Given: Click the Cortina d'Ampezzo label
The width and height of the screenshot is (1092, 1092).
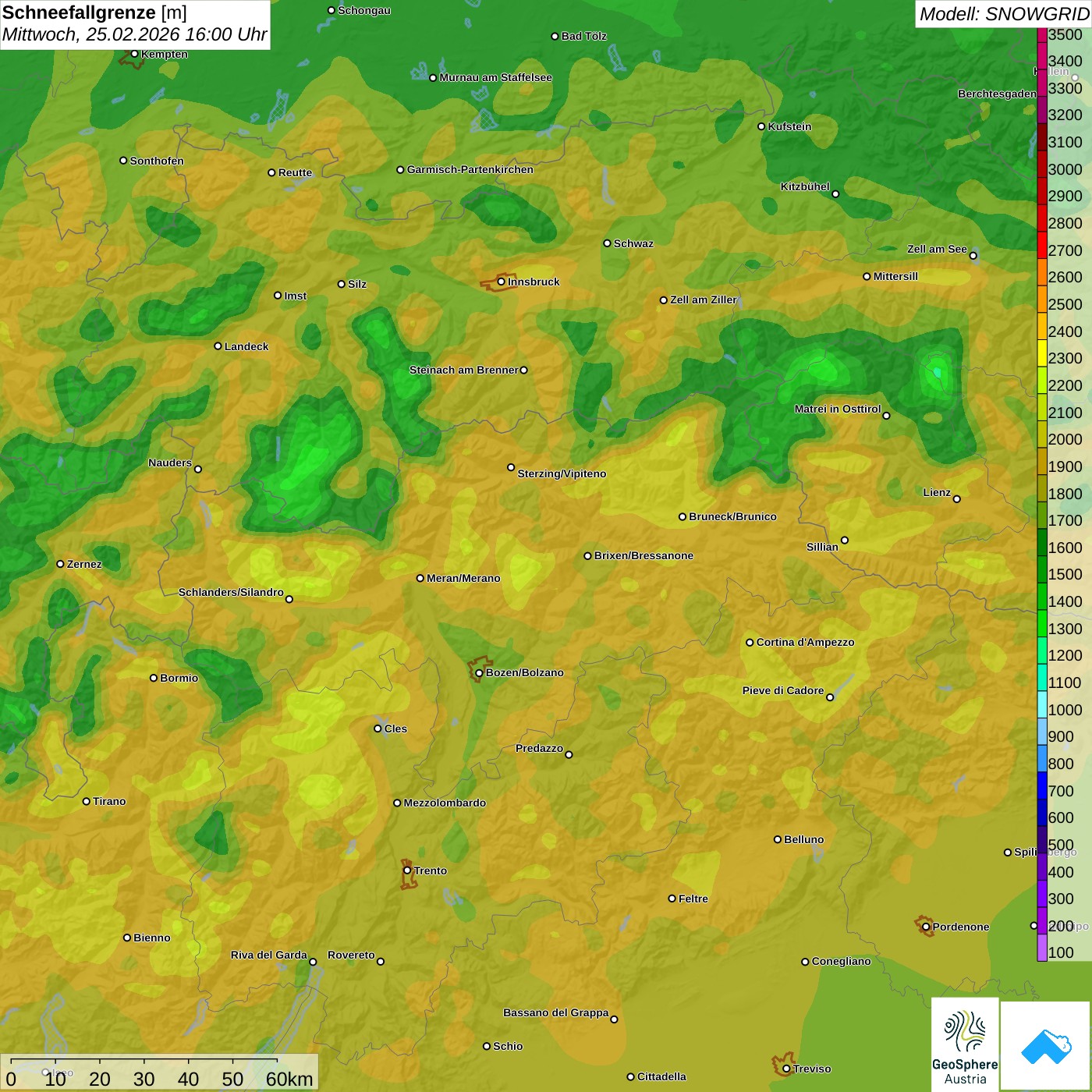Looking at the screenshot, I should click(805, 642).
